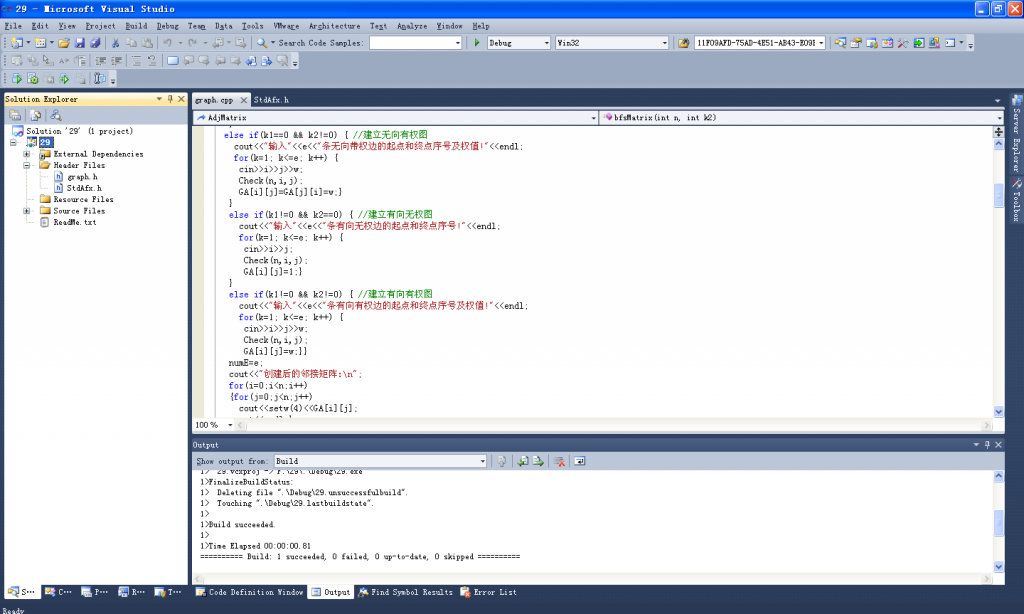
Task: Toggle auto-hide pin on Output panel
Action: point(987,445)
